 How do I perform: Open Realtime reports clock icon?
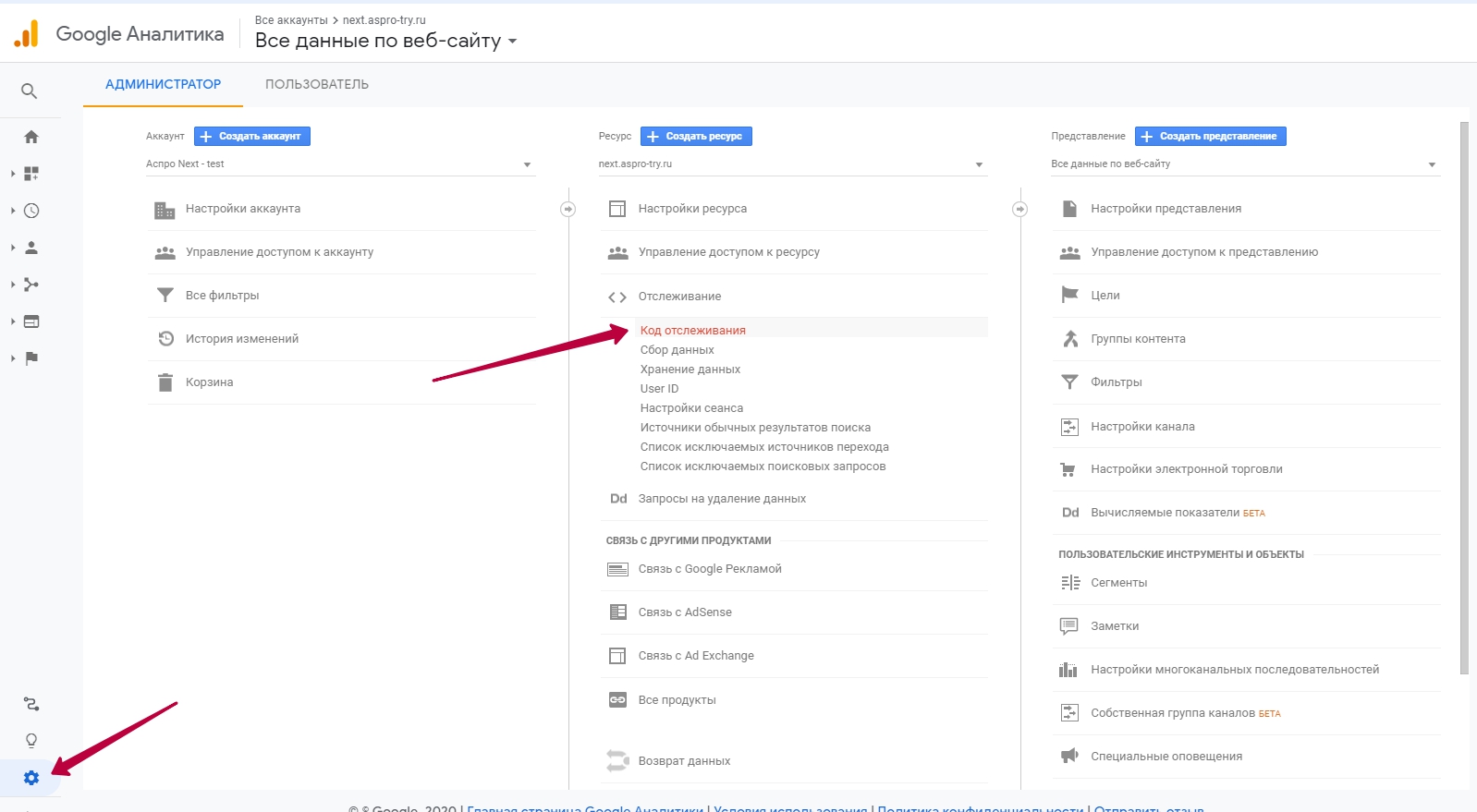tap(31, 211)
